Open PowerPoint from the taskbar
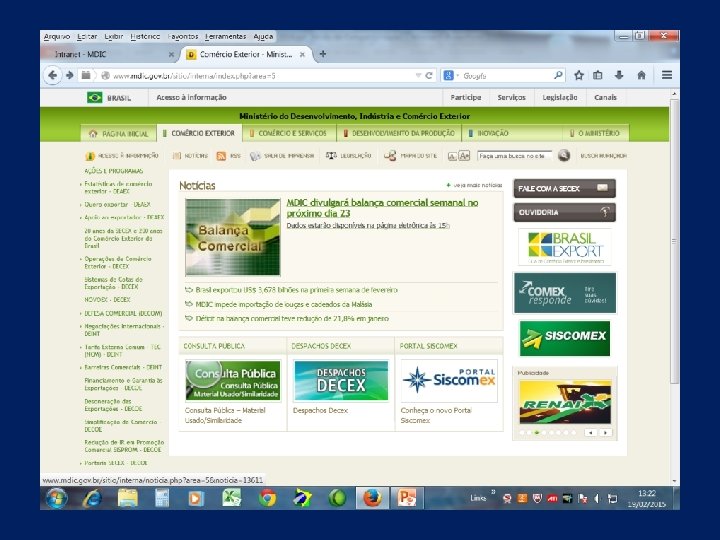 (x=406, y=498)
